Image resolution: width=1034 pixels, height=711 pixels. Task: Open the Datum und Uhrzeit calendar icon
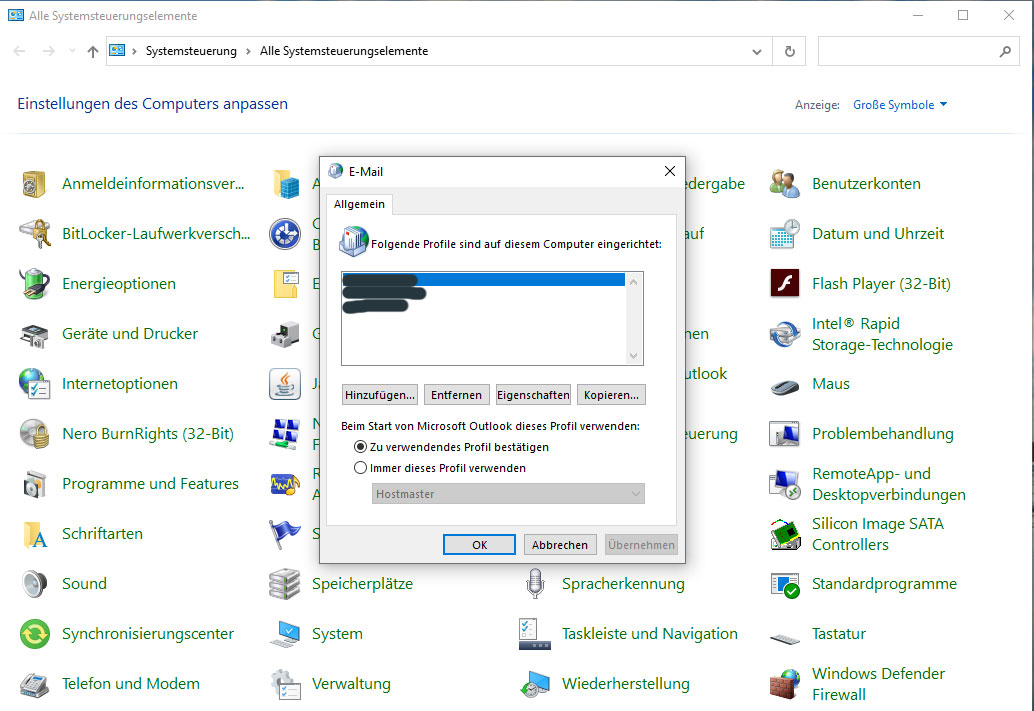point(785,234)
